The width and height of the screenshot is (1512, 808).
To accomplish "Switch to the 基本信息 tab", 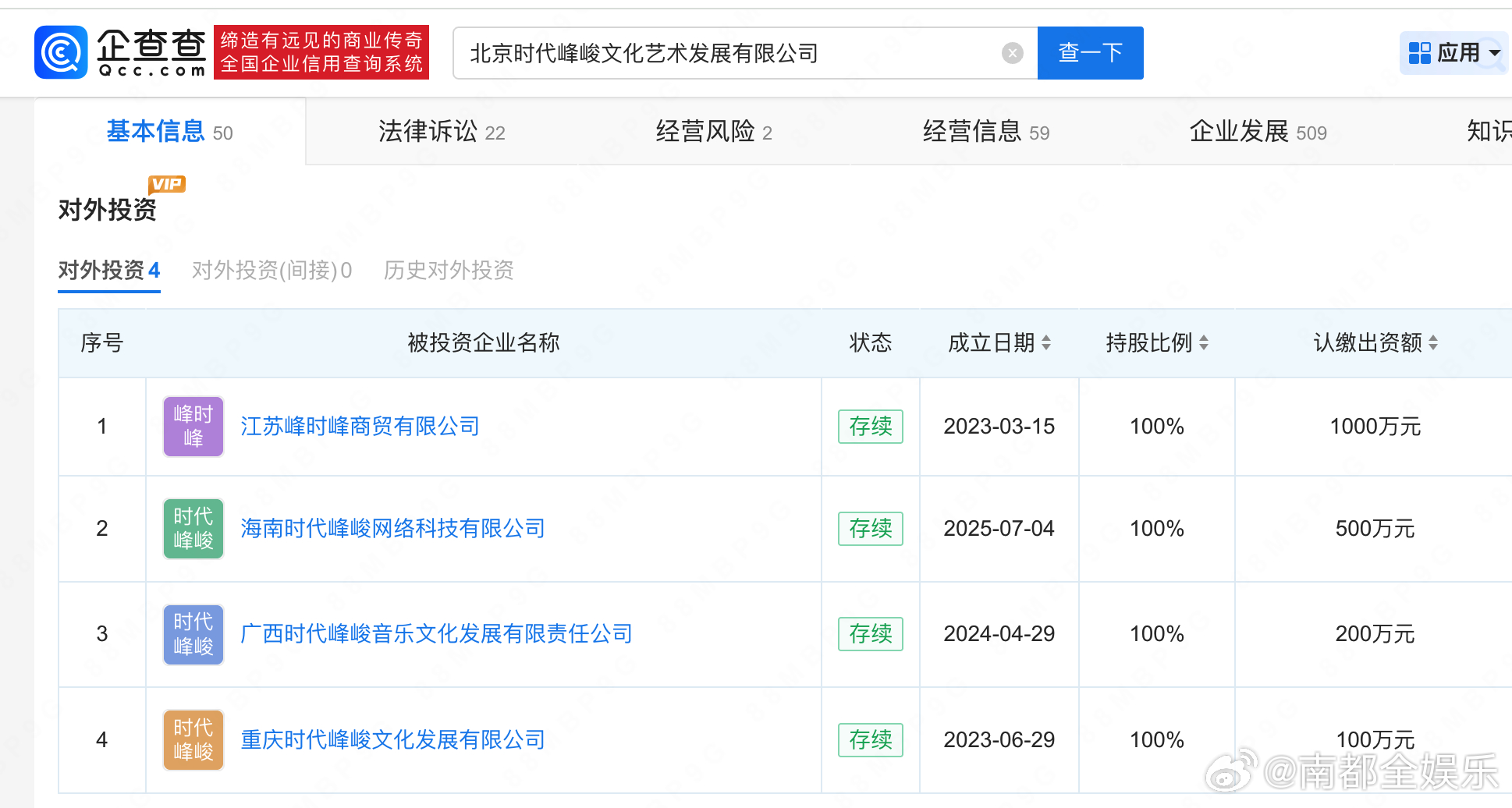I will [169, 132].
